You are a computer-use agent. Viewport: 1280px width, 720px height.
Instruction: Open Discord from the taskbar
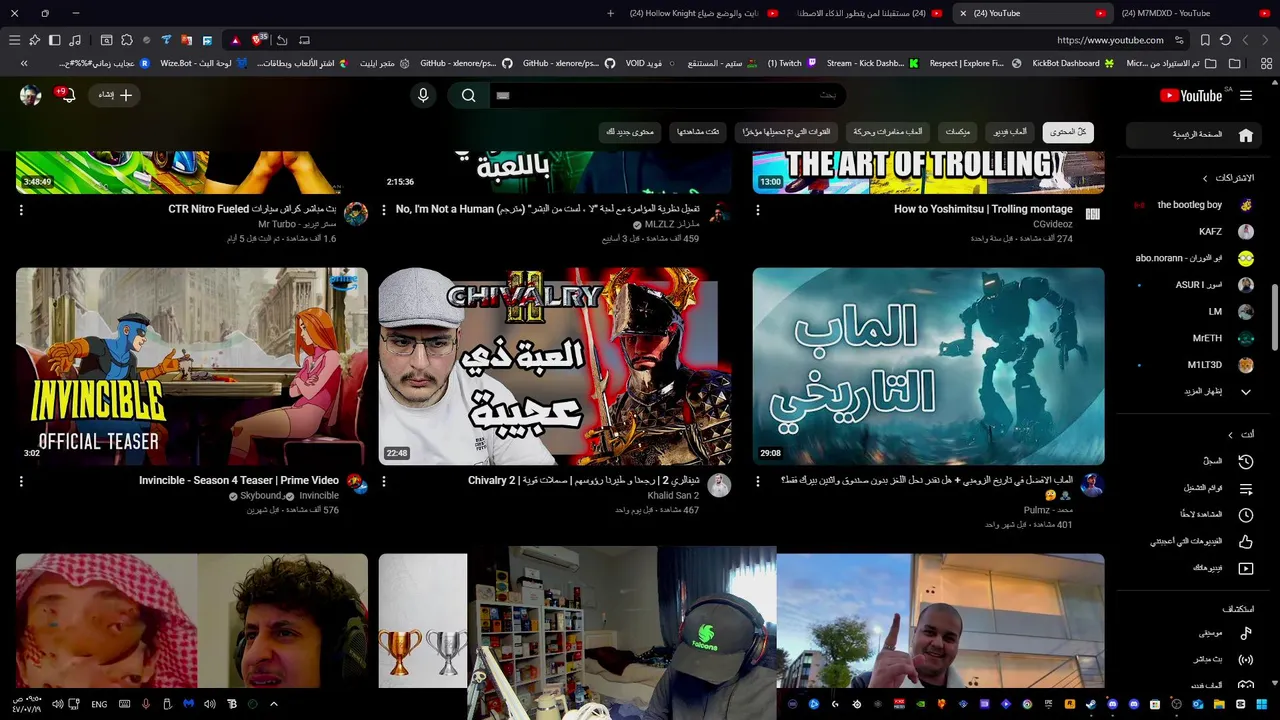click(1111, 704)
